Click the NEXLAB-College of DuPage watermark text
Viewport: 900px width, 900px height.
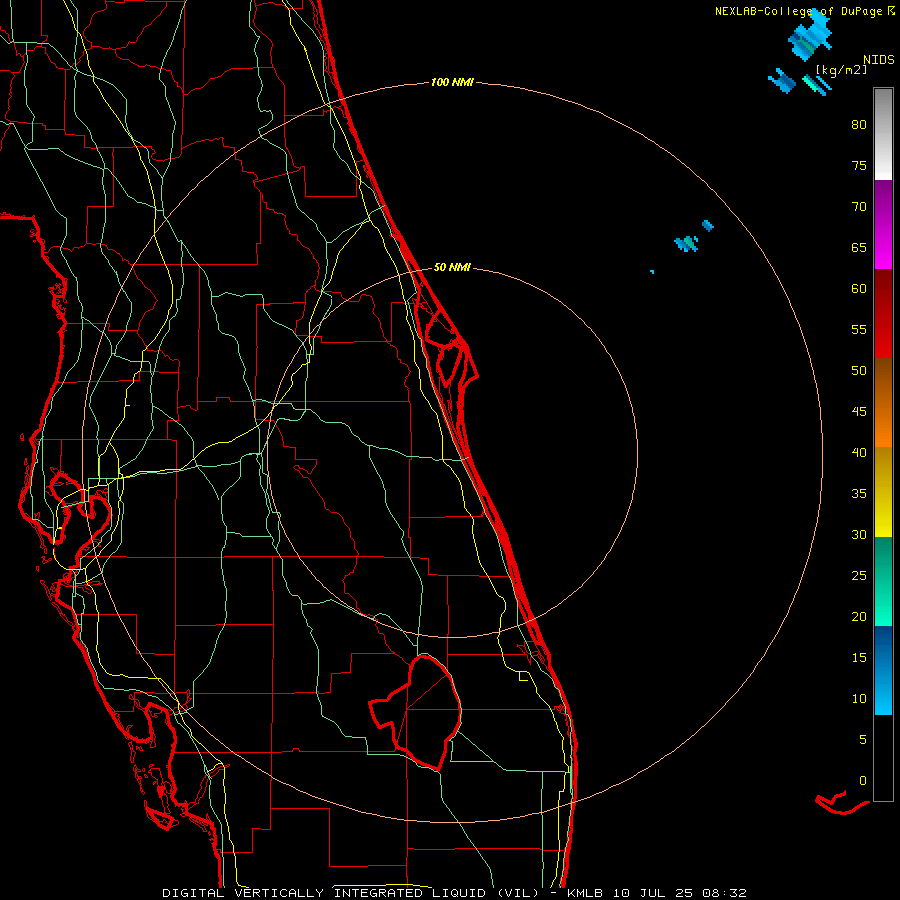(799, 11)
